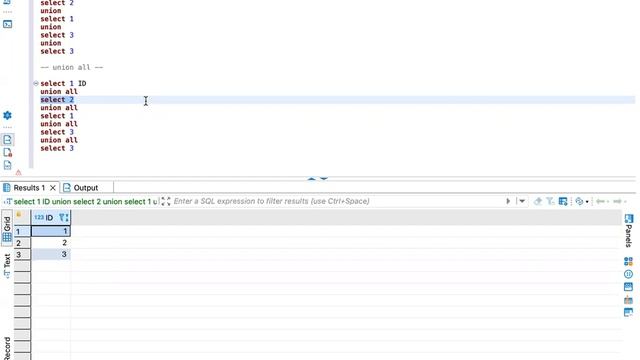
Task: Open the references panel icon with orange pin
Action: coord(628,300)
